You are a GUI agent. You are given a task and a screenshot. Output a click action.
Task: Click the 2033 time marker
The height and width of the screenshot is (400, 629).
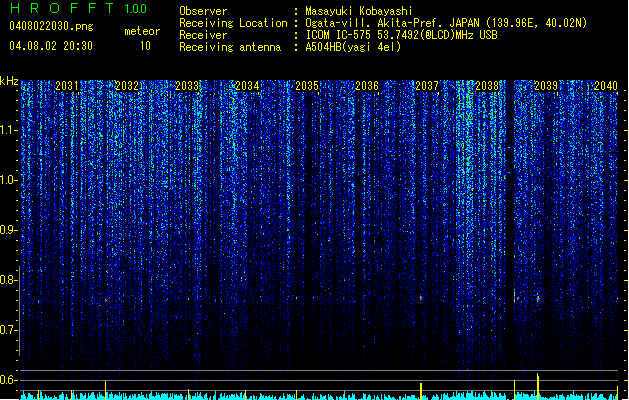[187, 86]
